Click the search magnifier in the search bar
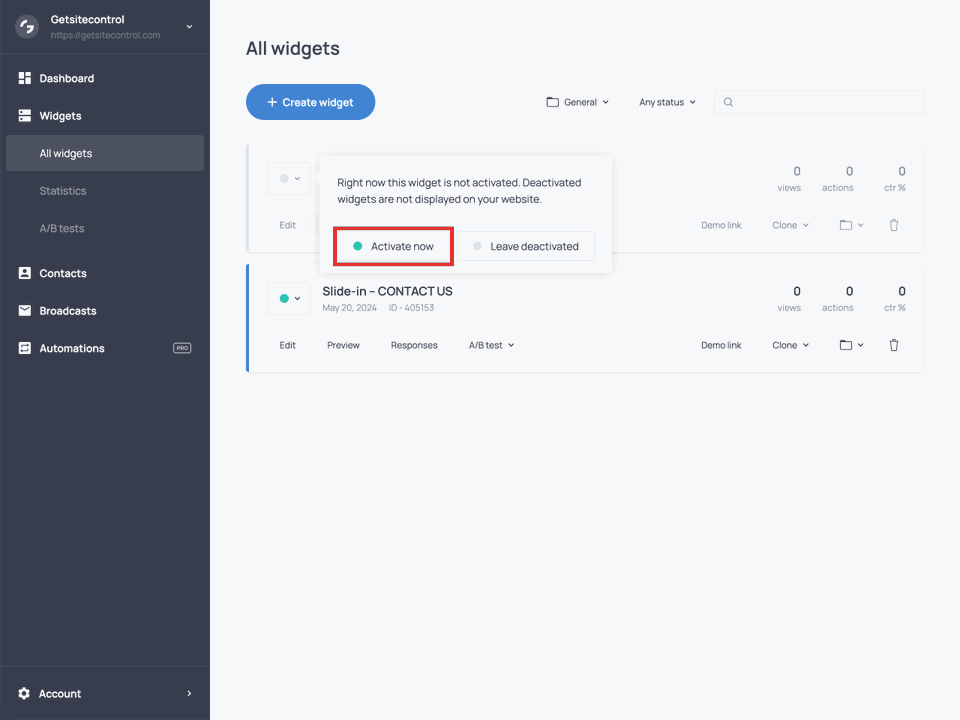Image resolution: width=960 pixels, height=720 pixels. (729, 101)
